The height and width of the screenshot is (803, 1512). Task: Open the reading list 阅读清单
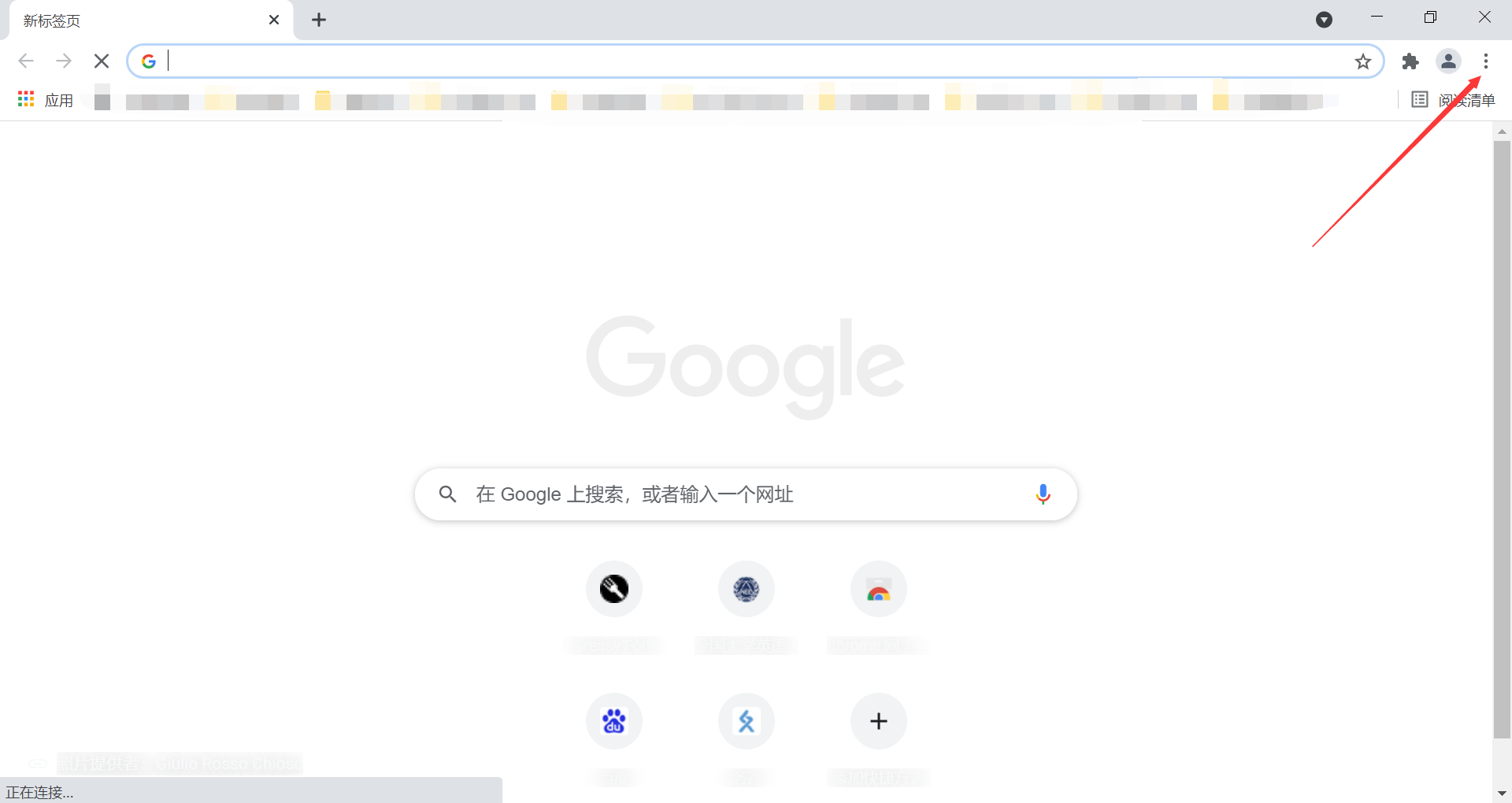click(x=1454, y=100)
